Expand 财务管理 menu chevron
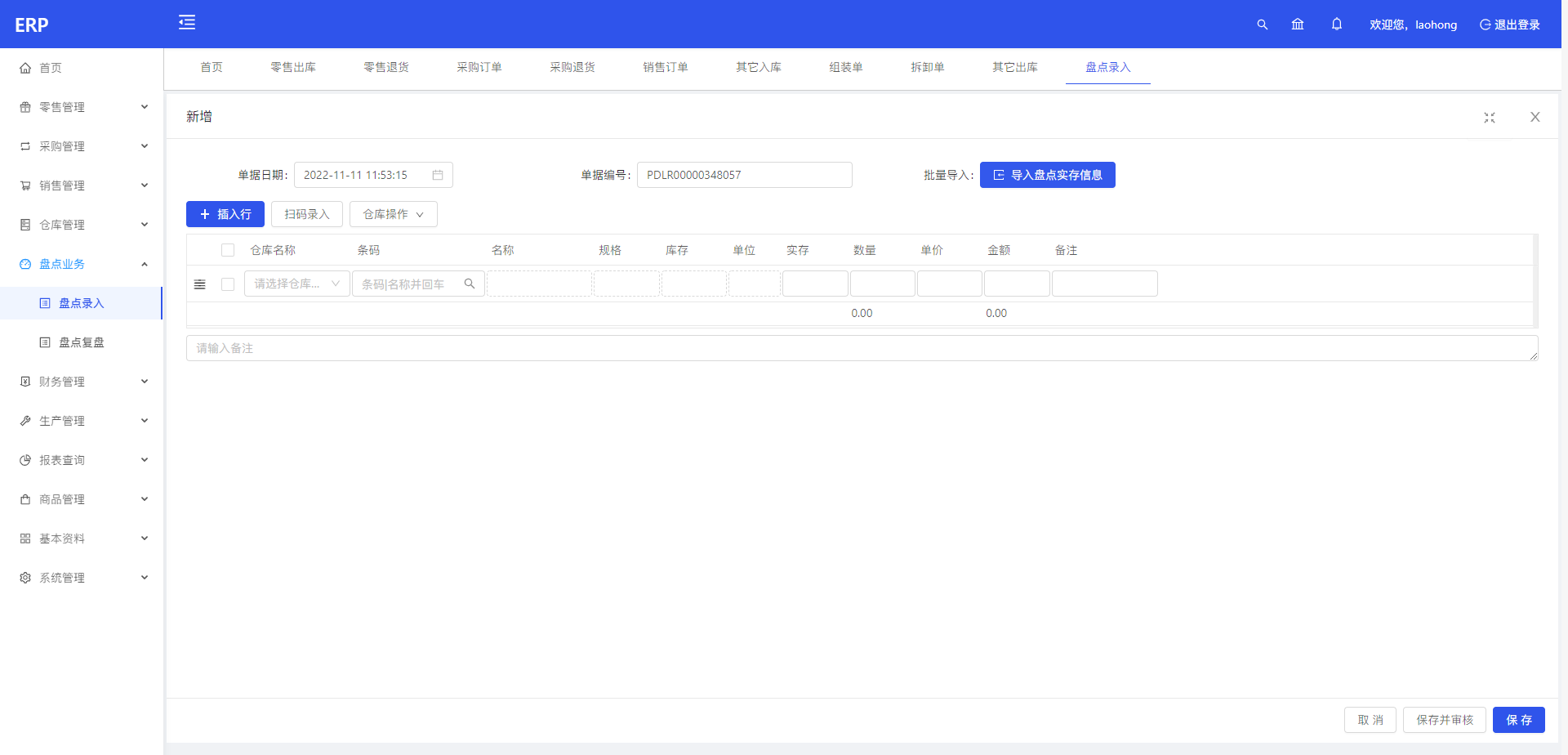The width and height of the screenshot is (1568, 755). point(145,382)
